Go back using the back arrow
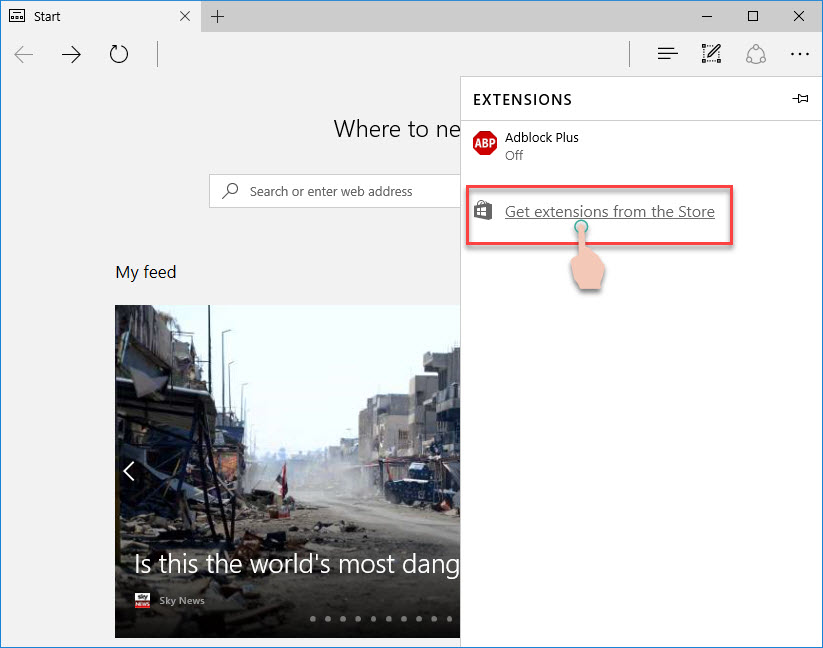The height and width of the screenshot is (648, 823). pos(24,54)
